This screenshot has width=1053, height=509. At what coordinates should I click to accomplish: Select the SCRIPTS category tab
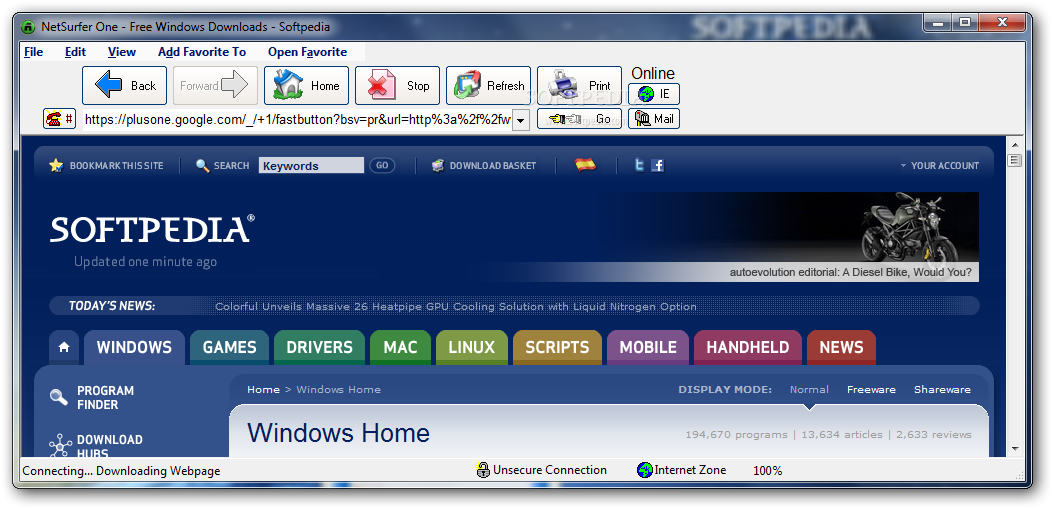(x=557, y=347)
